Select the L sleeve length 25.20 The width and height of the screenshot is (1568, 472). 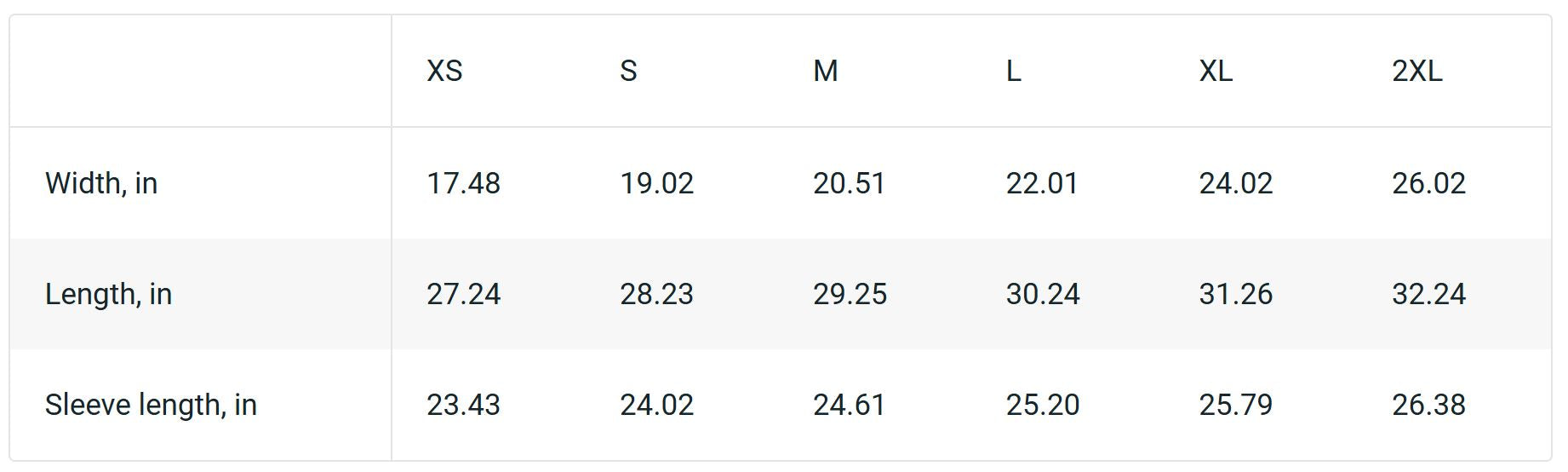[x=1043, y=405]
